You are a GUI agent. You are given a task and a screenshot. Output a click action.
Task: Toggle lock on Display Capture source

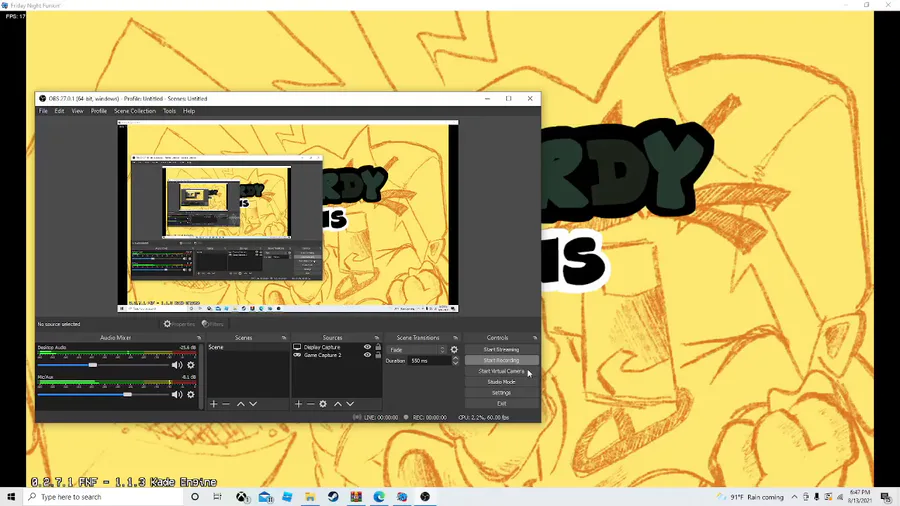coord(378,347)
